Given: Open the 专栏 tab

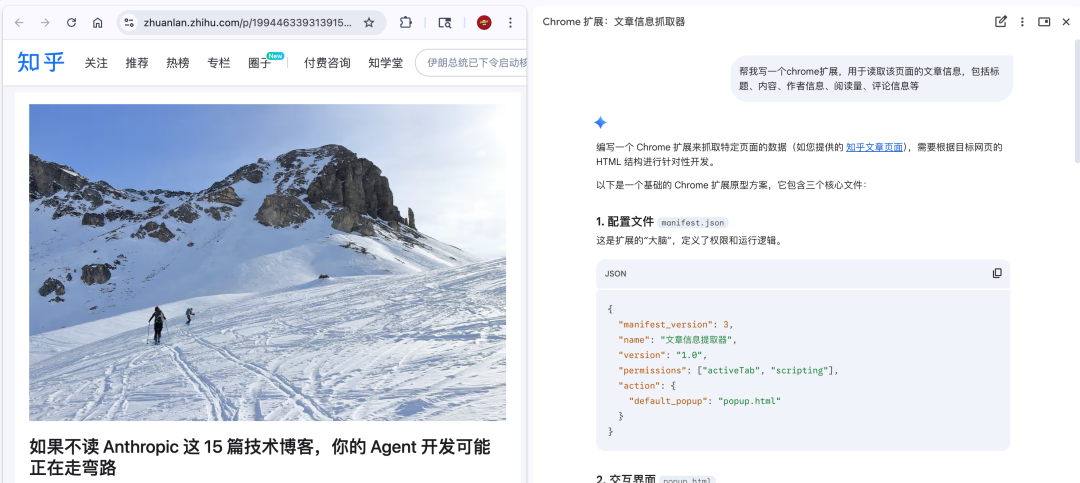Looking at the screenshot, I should tap(218, 63).
